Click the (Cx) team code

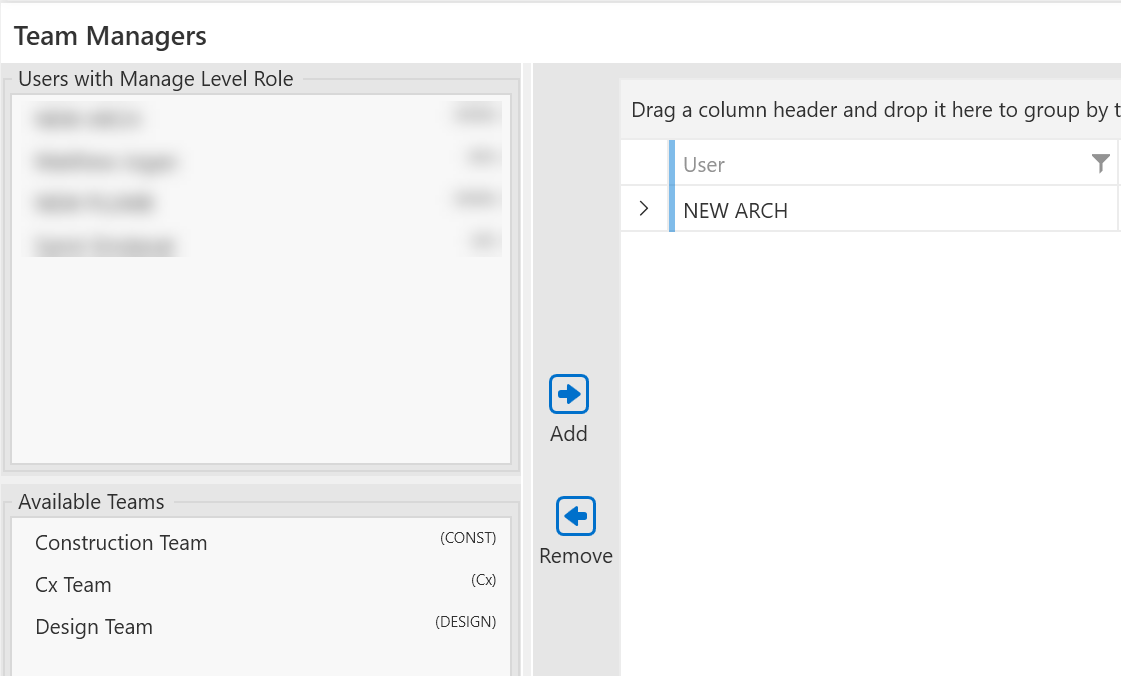(x=483, y=580)
